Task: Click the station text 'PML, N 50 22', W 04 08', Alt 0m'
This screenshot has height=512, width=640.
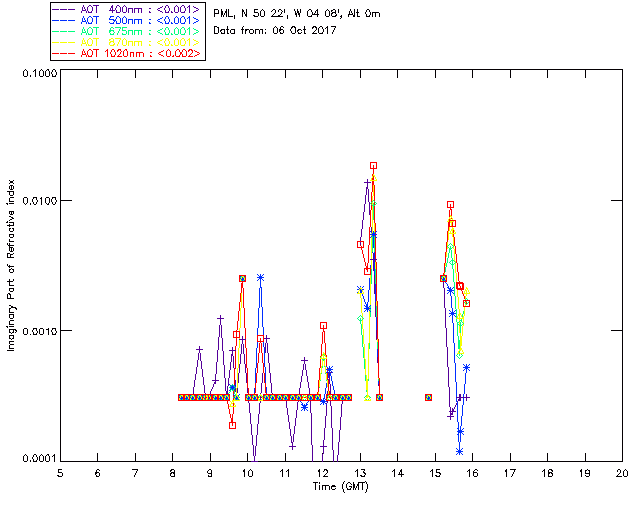Action: click(297, 14)
